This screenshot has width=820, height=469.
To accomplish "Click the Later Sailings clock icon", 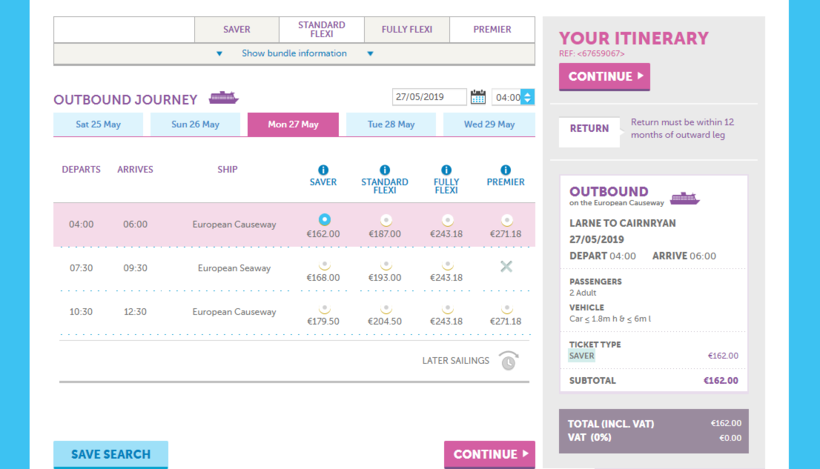I will coord(509,361).
